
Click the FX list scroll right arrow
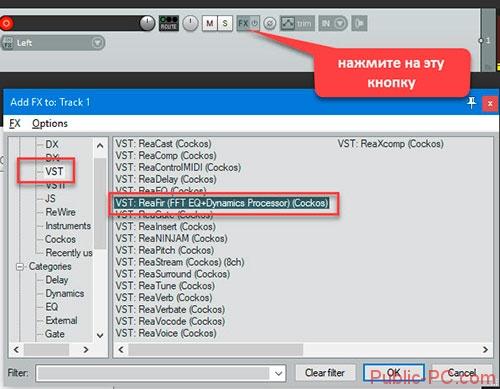click(x=485, y=350)
